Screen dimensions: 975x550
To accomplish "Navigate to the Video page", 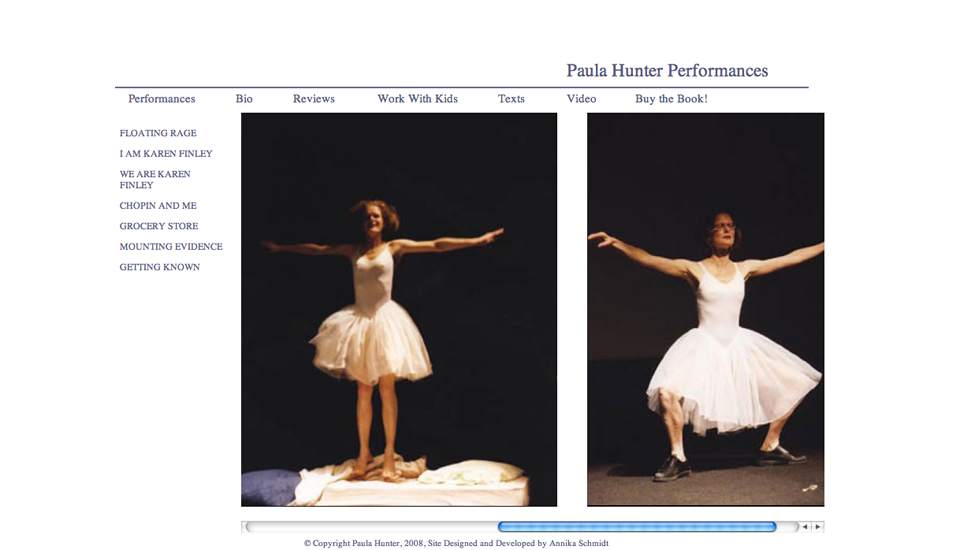I will 581,99.
